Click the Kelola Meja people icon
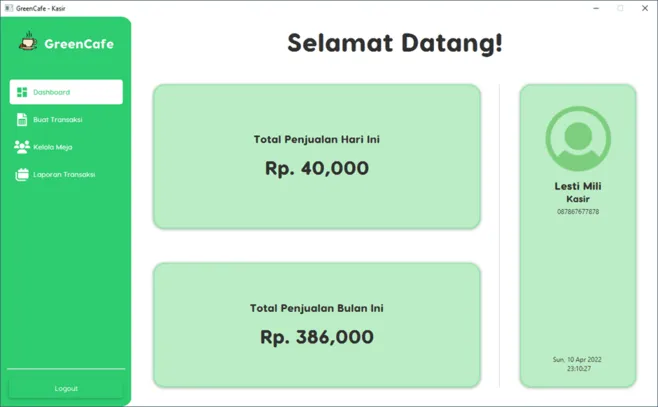The width and height of the screenshot is (658, 407). (22, 147)
